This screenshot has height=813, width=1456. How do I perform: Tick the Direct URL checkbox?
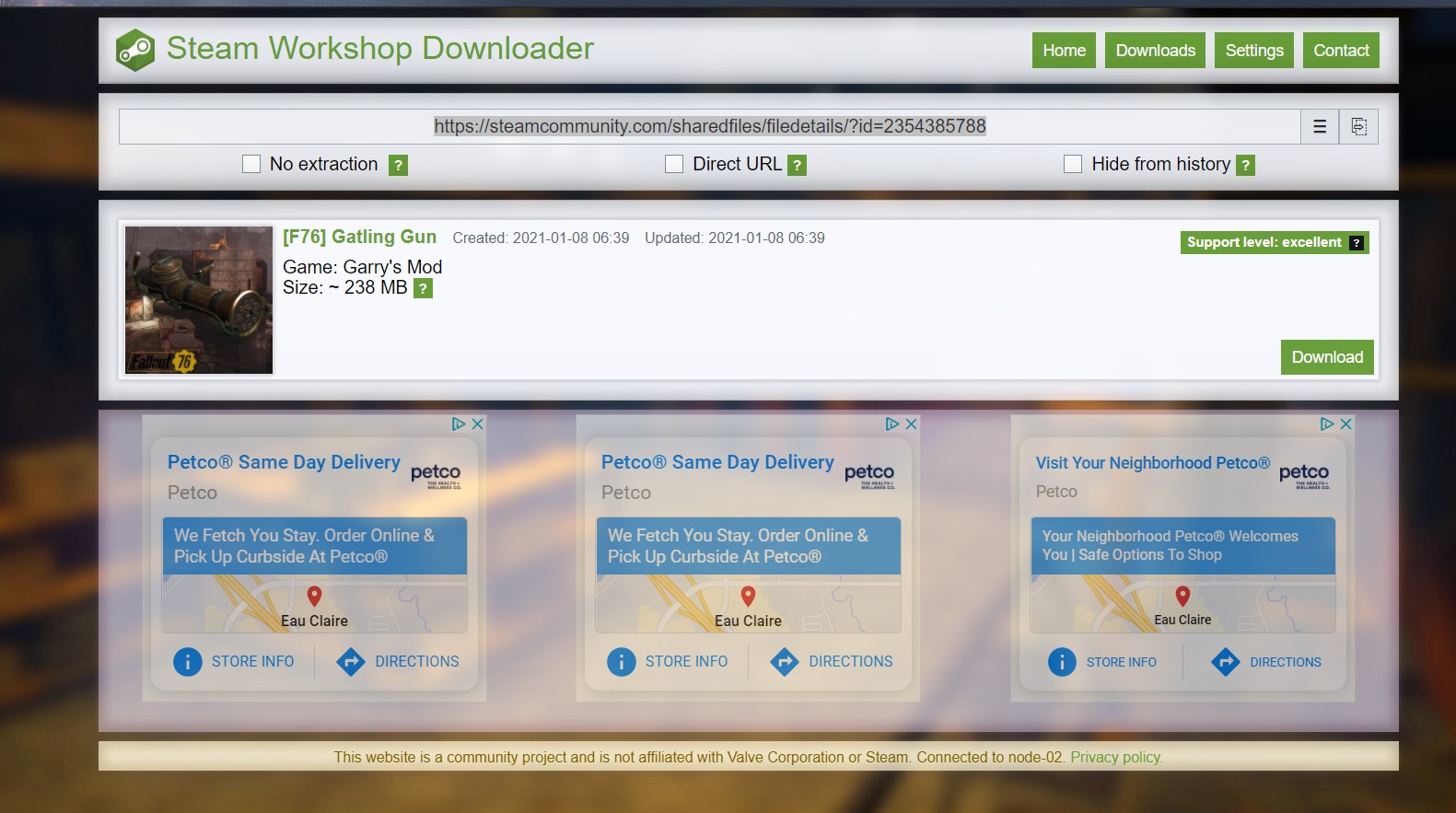click(x=674, y=164)
